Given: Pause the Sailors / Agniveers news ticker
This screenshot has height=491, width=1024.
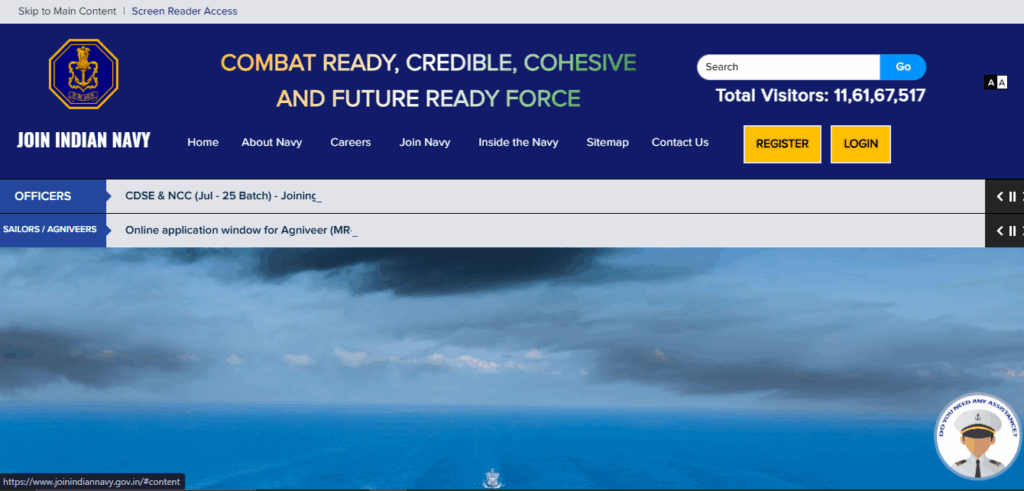Looking at the screenshot, I should [x=1012, y=231].
